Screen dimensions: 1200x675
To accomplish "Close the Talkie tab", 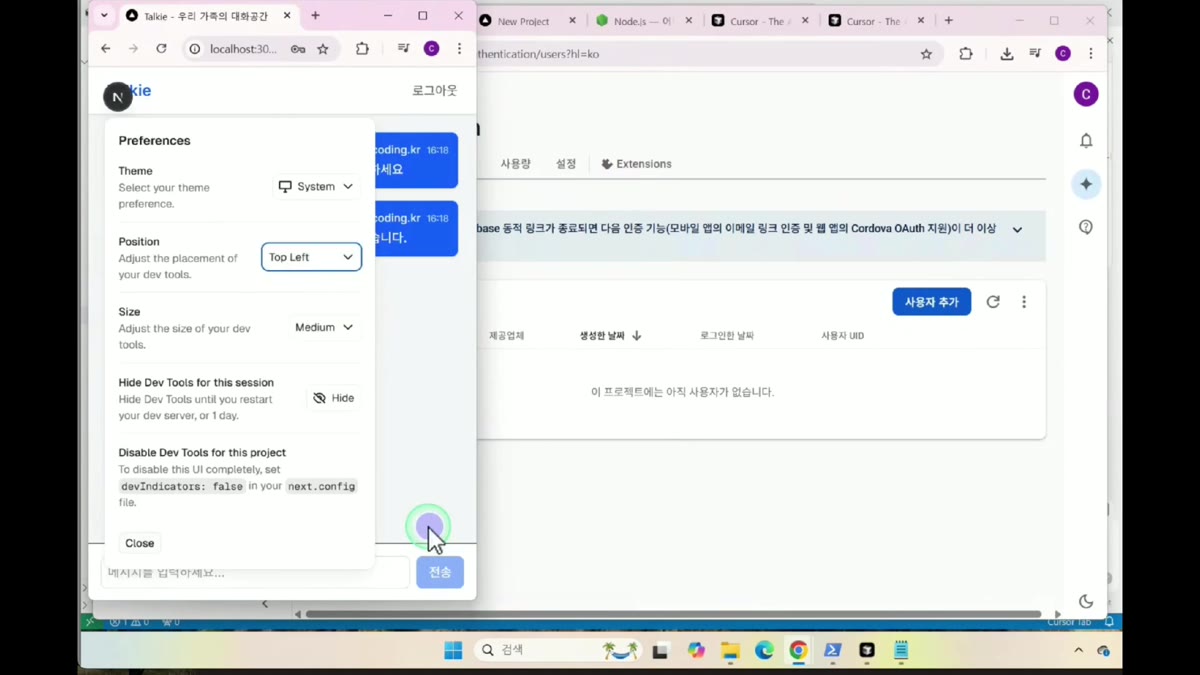I will click(287, 16).
